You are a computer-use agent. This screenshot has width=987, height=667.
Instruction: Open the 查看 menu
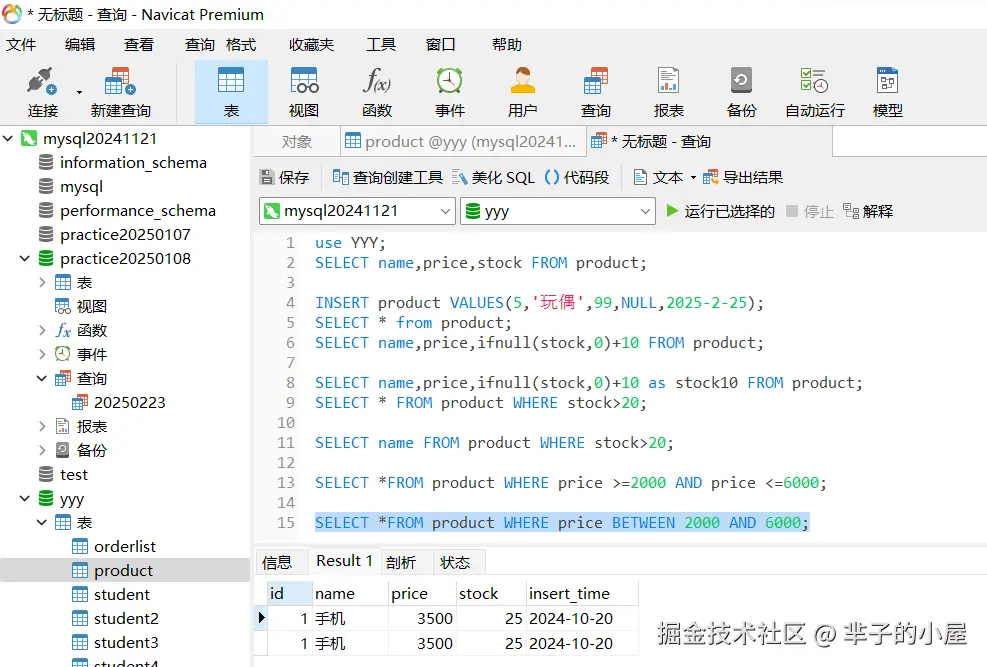pyautogui.click(x=138, y=45)
